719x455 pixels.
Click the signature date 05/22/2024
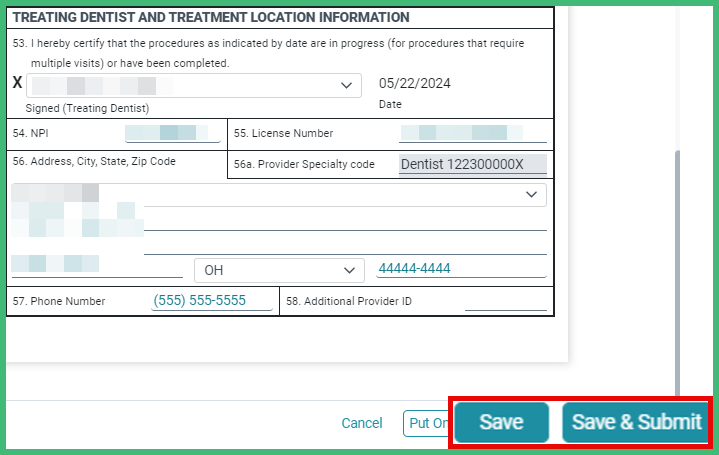414,83
